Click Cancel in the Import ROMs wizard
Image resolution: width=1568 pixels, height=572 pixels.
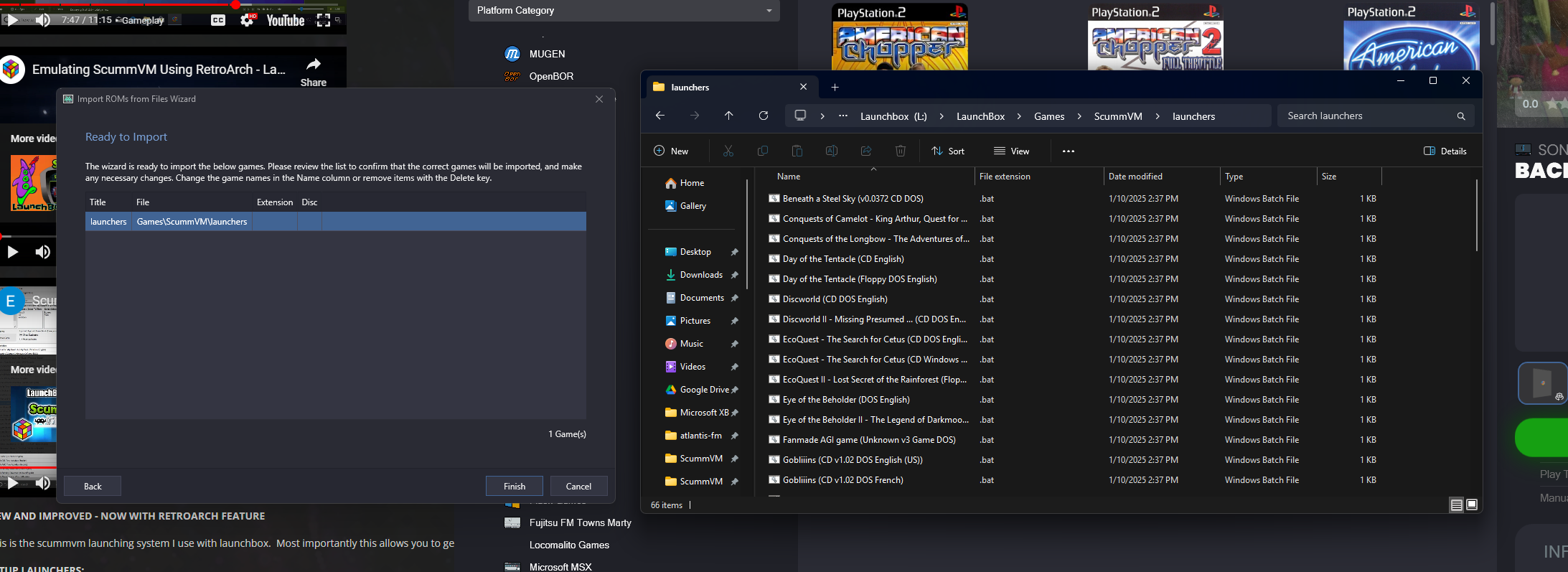pos(578,486)
